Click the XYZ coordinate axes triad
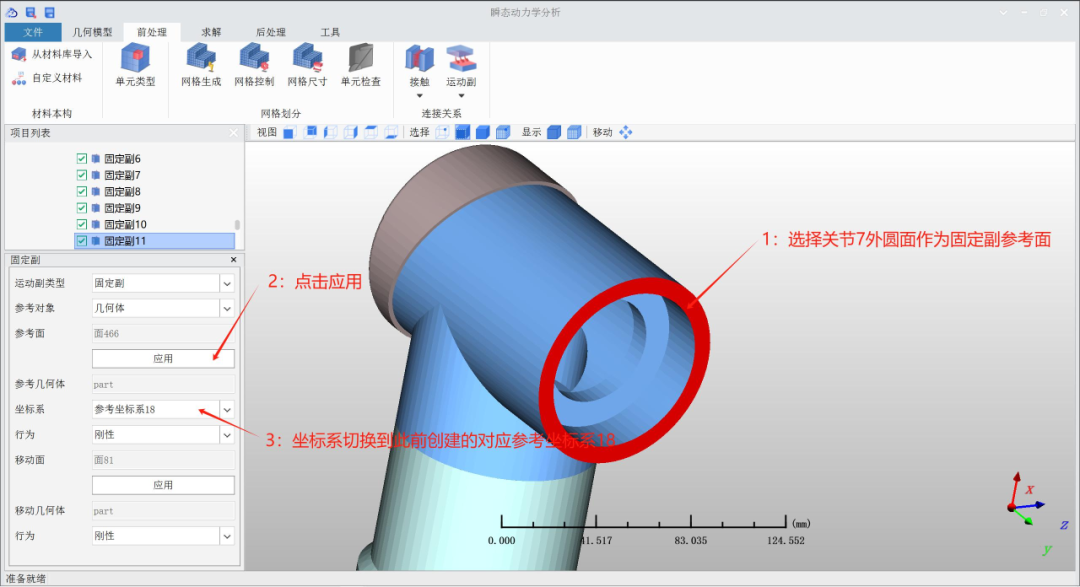This screenshot has height=587, width=1080. 1037,513
